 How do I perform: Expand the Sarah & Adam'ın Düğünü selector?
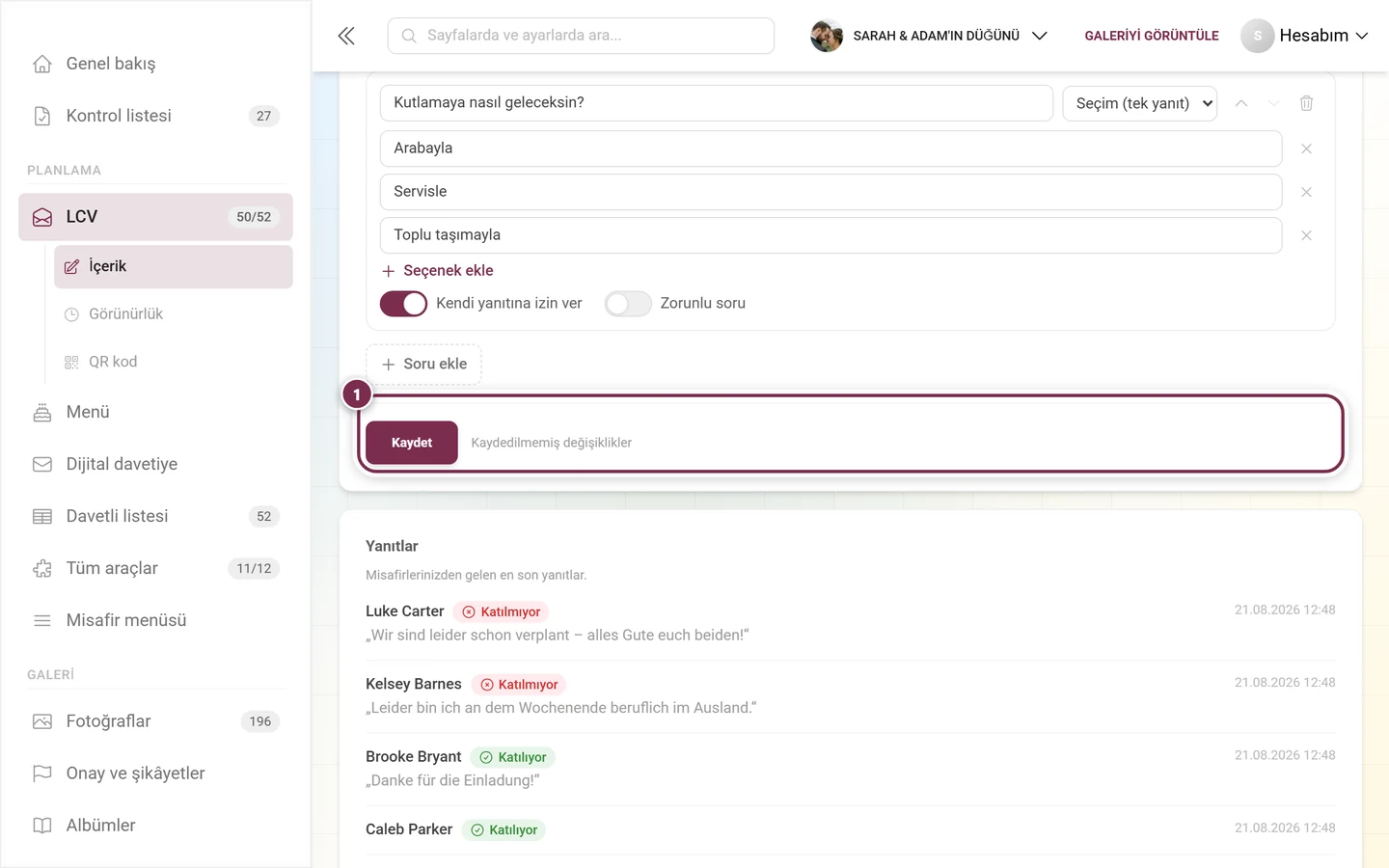(x=930, y=36)
